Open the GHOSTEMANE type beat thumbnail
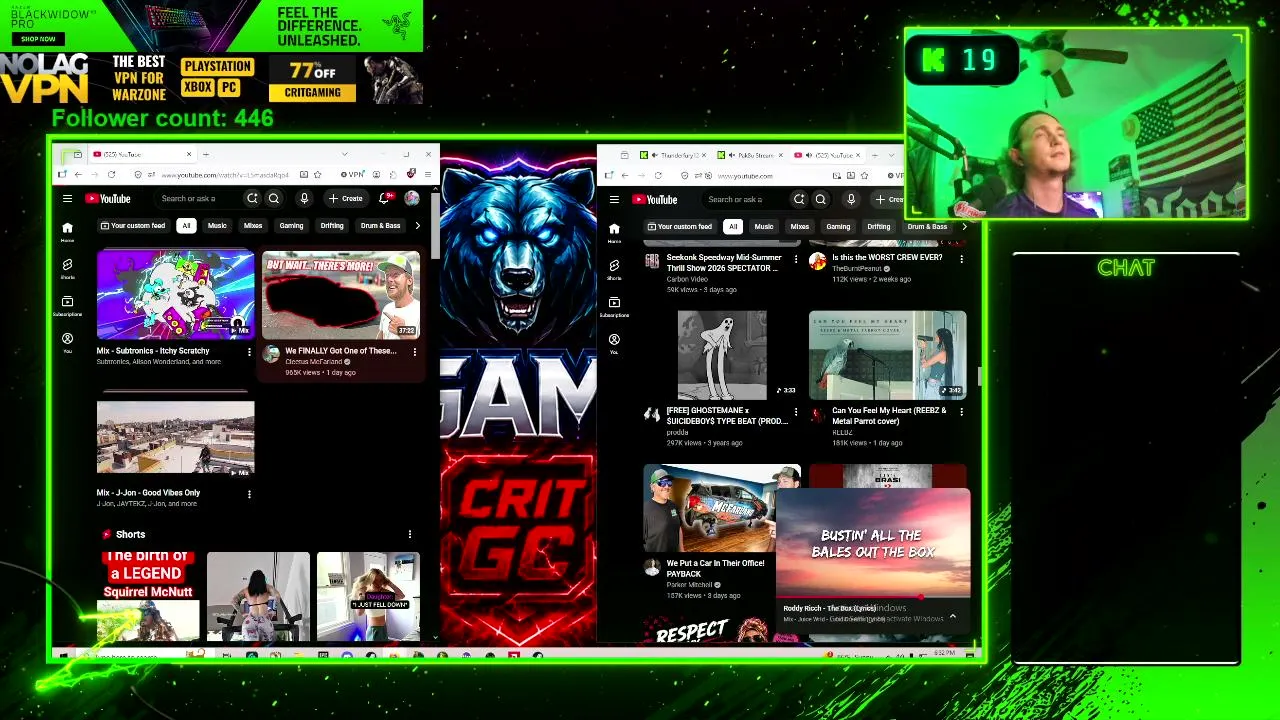1280x720 pixels. tap(722, 355)
